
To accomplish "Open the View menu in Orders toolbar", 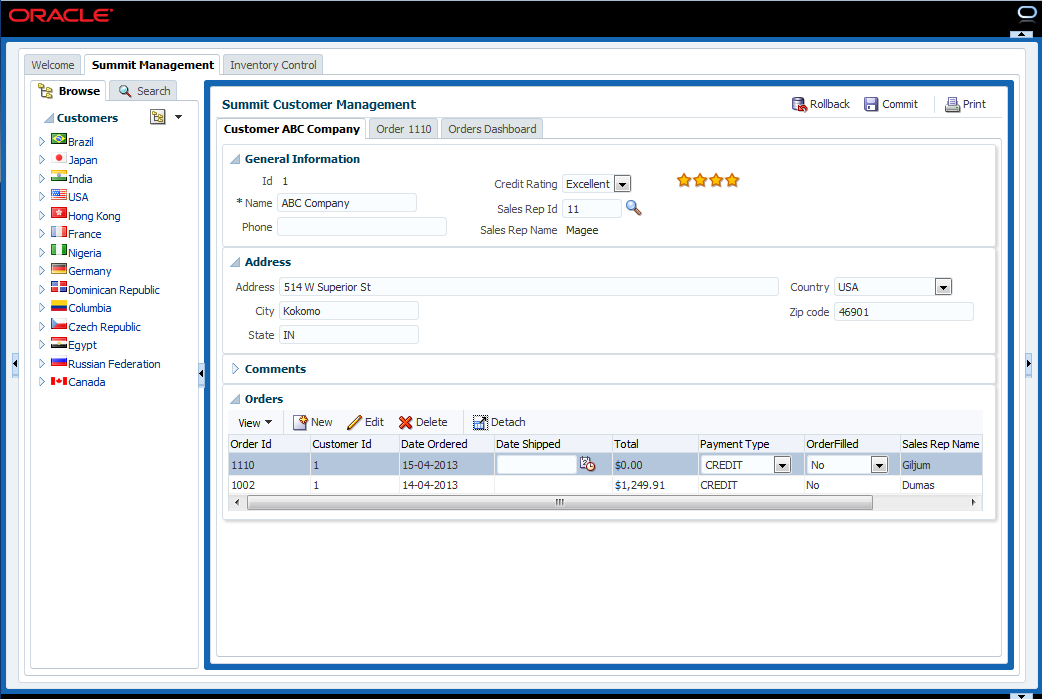I will [255, 423].
